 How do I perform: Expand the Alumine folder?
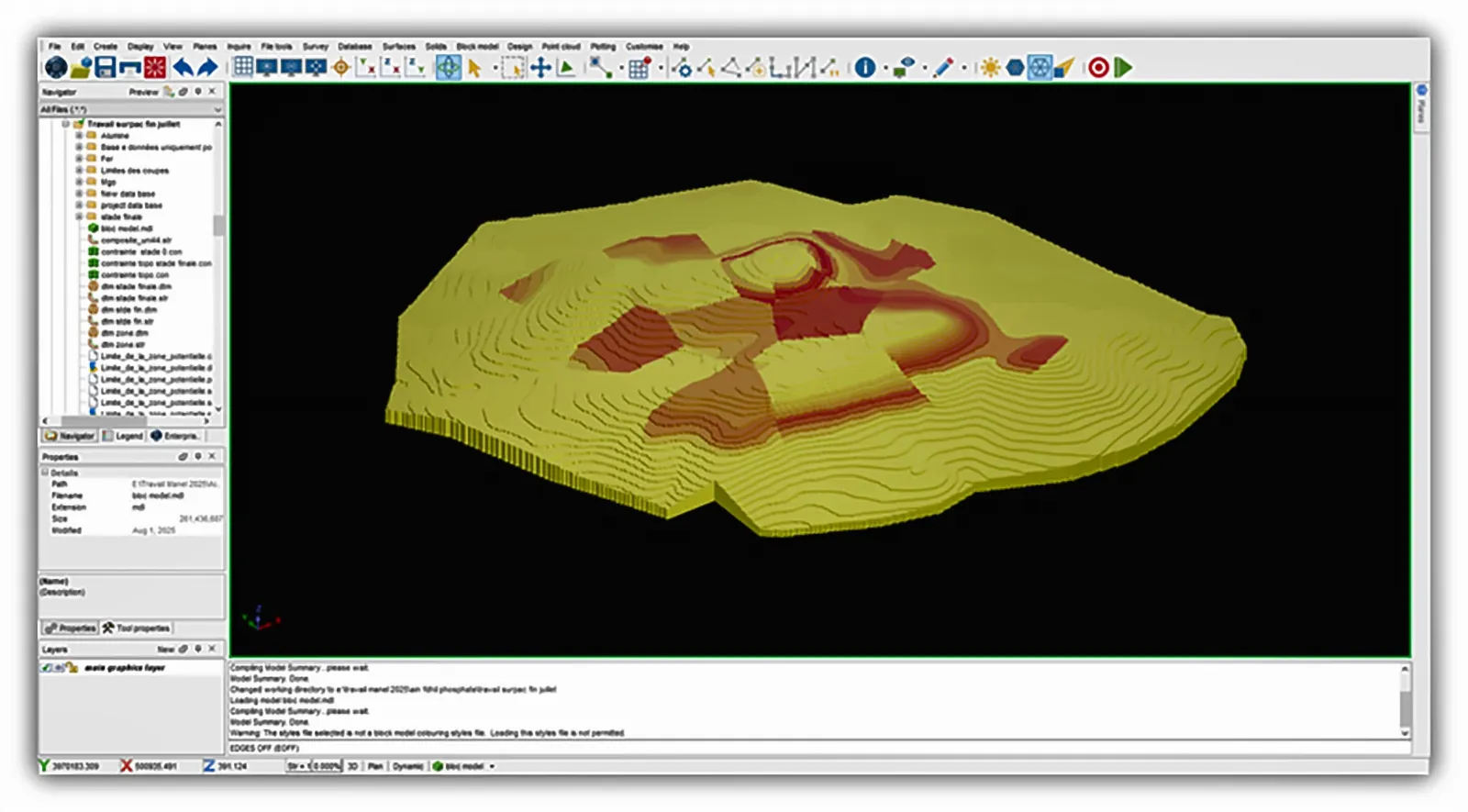coord(79,135)
